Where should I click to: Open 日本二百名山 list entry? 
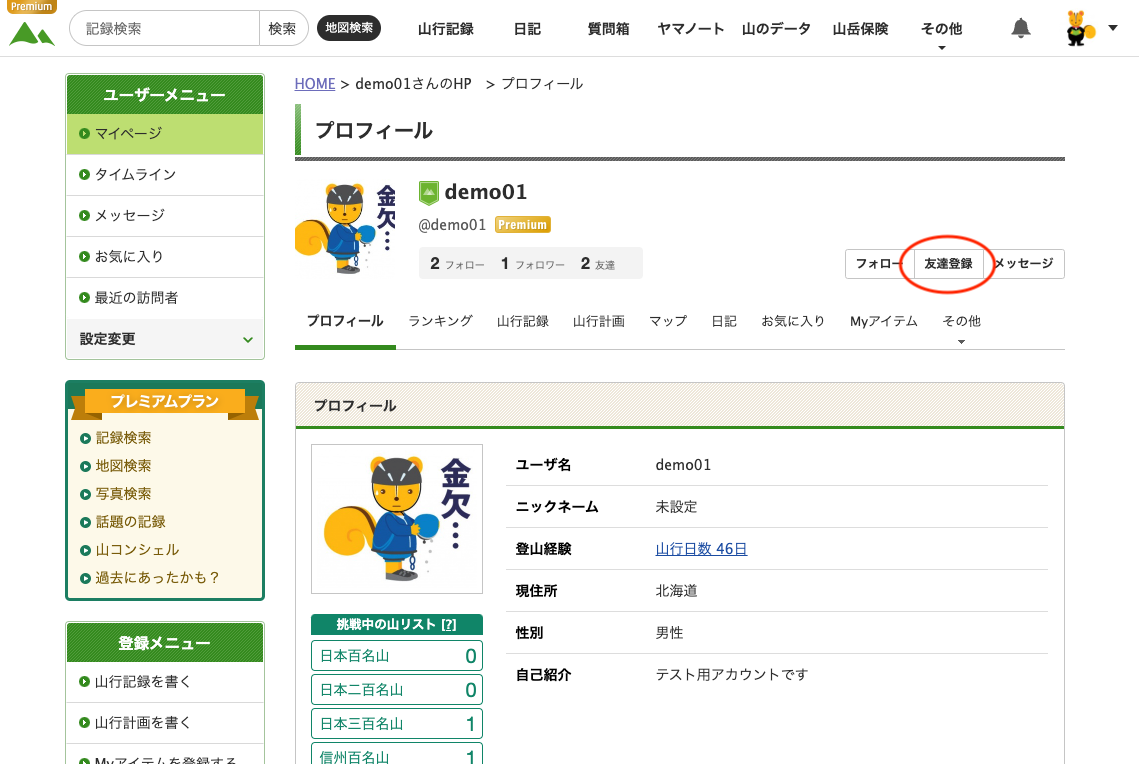pos(397,690)
